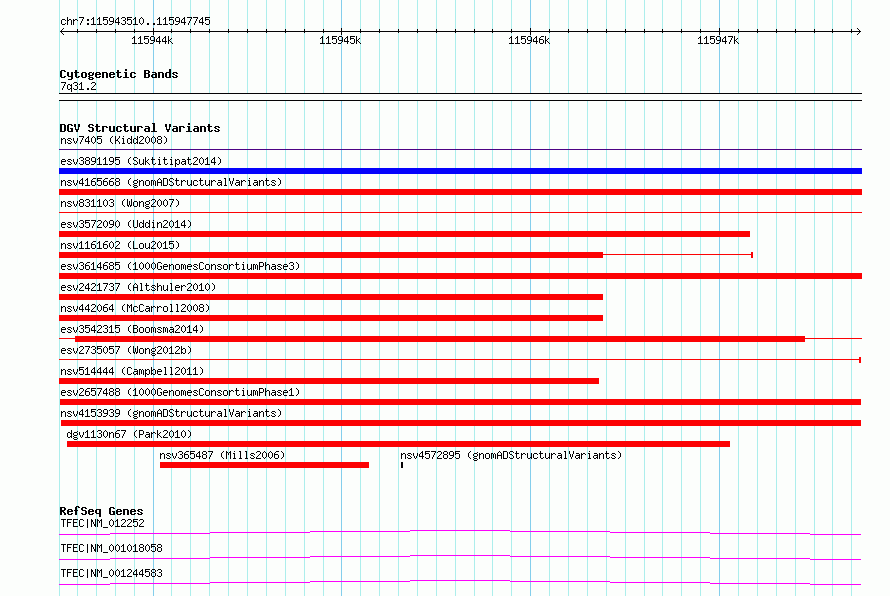Click the 115946k ruler position
890x596 pixels.
coord(529,40)
